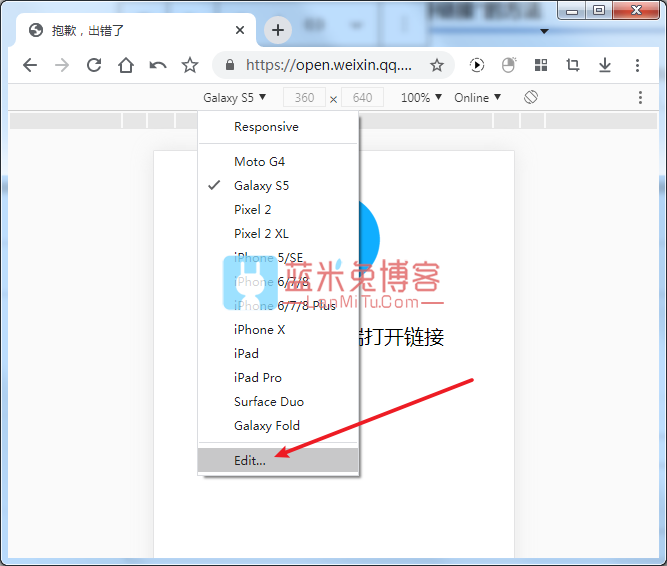The image size is (667, 566).
Task: Select Moto G4 device
Action: pos(278,162)
